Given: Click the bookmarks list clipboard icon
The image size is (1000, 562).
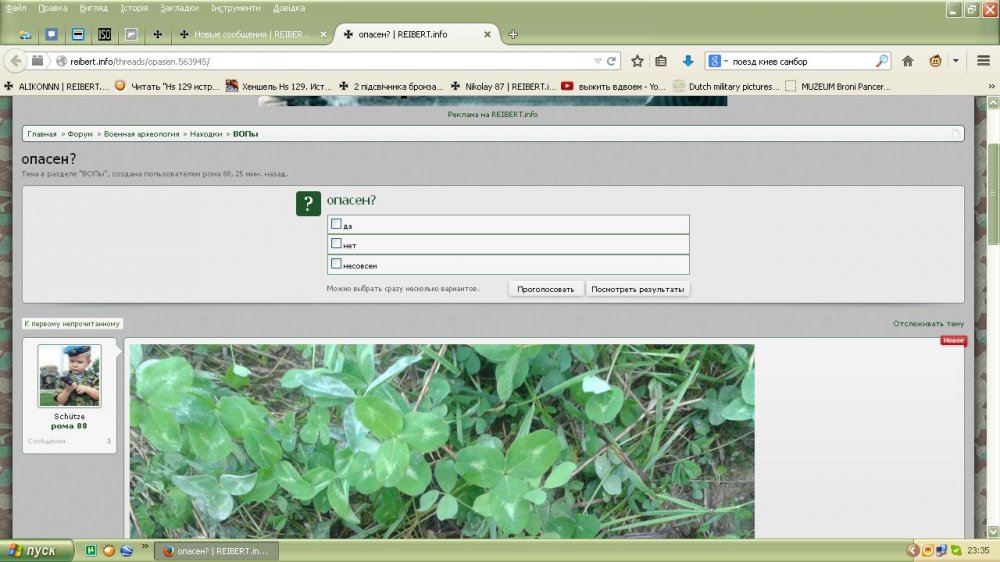Looking at the screenshot, I should click(661, 61).
